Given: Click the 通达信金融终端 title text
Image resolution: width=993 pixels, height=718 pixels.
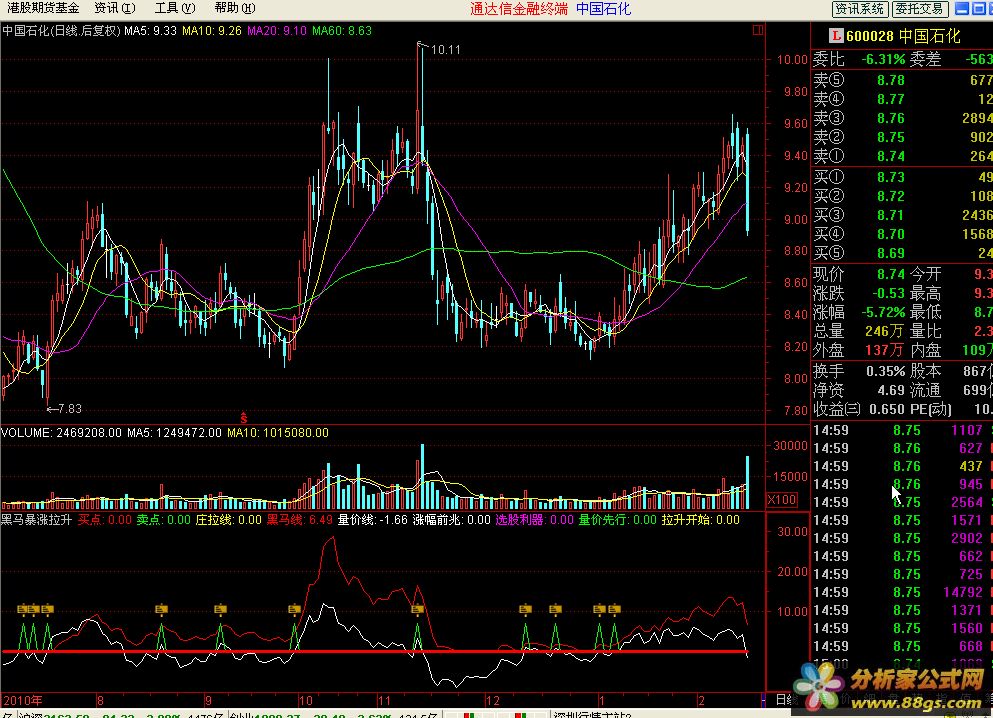Looking at the screenshot, I should click(519, 9).
